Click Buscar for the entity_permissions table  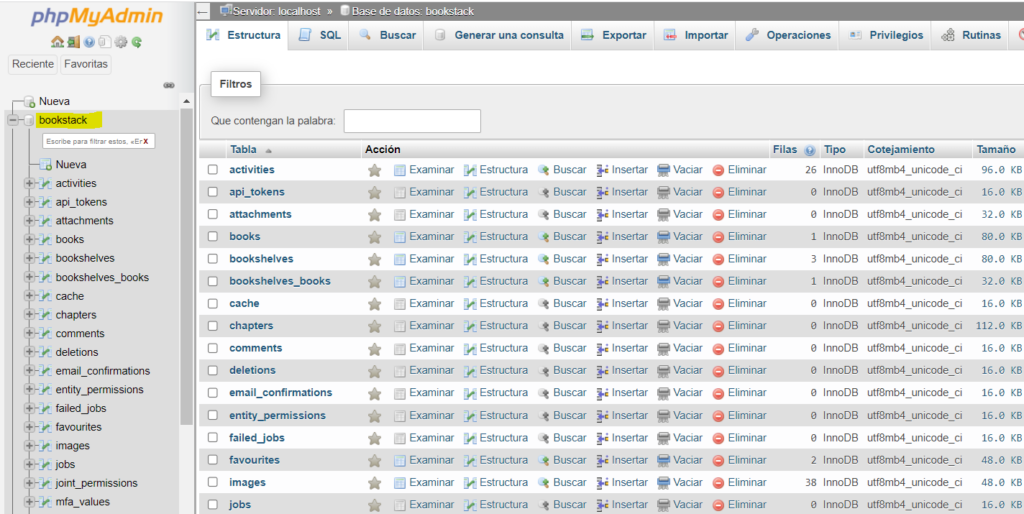(x=562, y=415)
